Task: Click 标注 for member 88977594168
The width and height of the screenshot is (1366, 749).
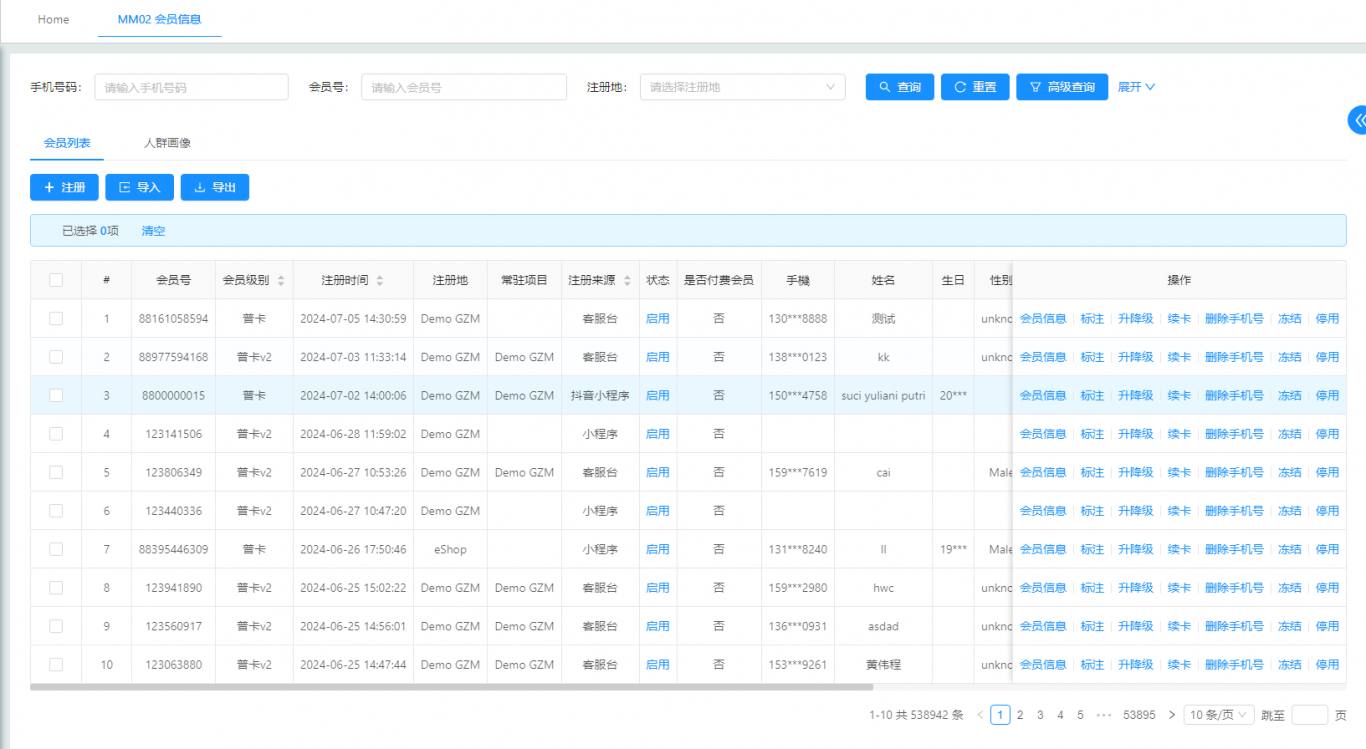Action: tap(1092, 357)
